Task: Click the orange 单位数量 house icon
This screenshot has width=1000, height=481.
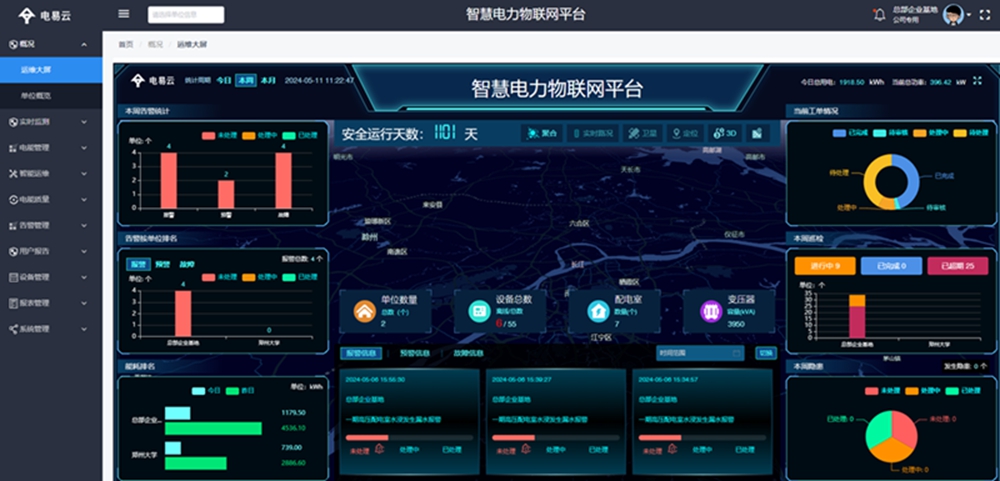Action: coord(361,311)
